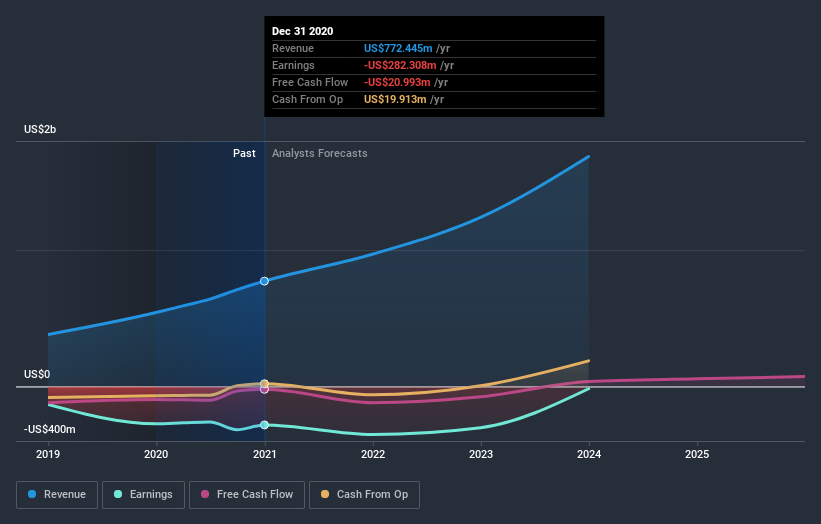Click the Cash From Op marker at 2021
821x524 pixels.
tap(264, 384)
